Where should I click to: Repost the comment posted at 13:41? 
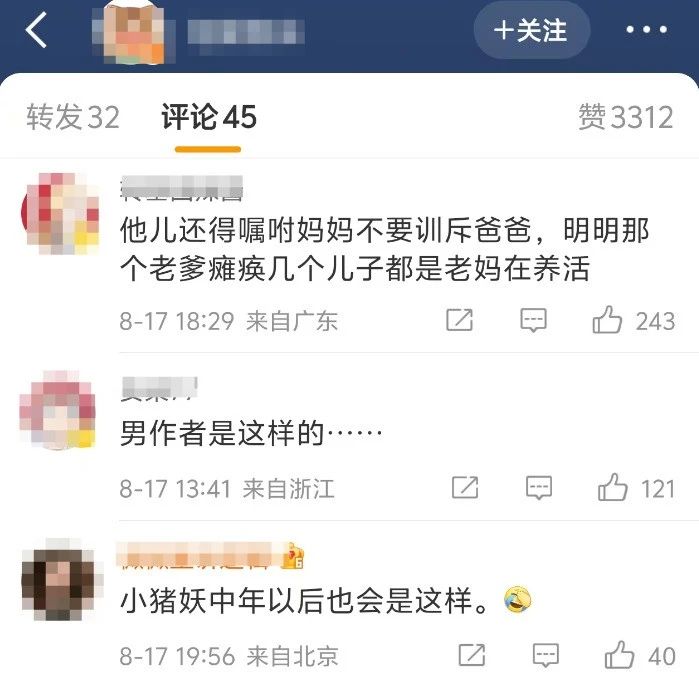(x=465, y=487)
